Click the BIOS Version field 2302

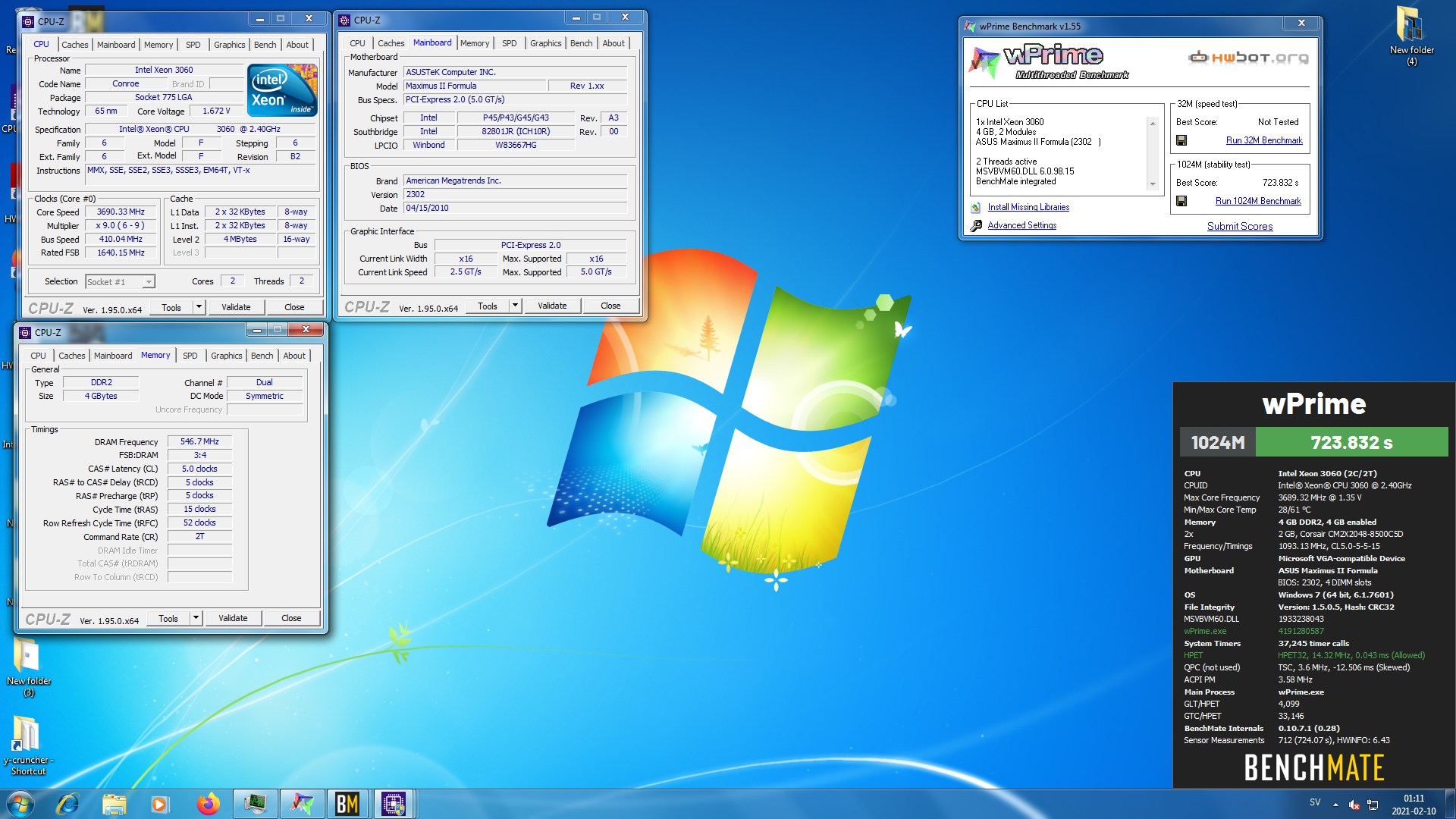(515, 194)
